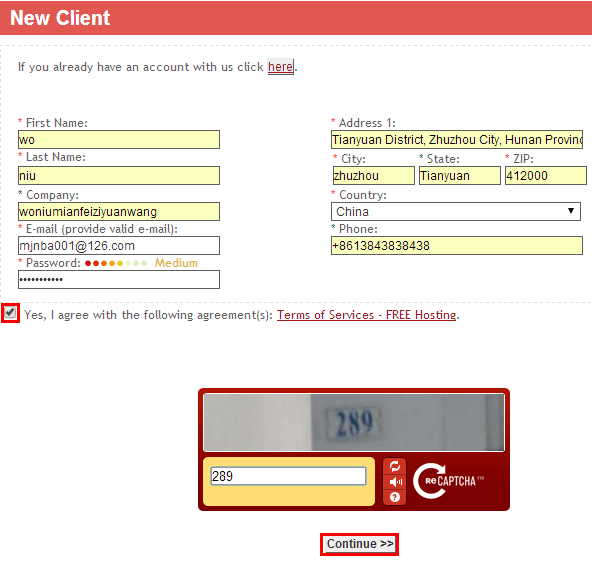Click the ZIP field with 412000

pos(546,176)
